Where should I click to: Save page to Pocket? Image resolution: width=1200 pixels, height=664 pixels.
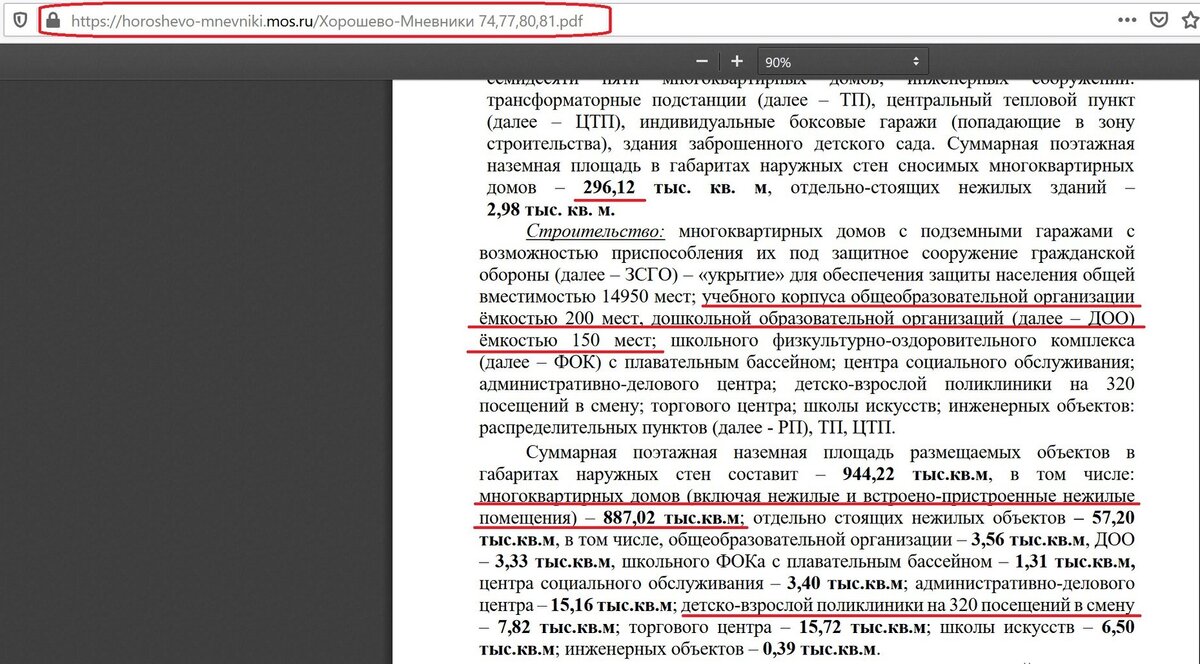pos(1158,19)
